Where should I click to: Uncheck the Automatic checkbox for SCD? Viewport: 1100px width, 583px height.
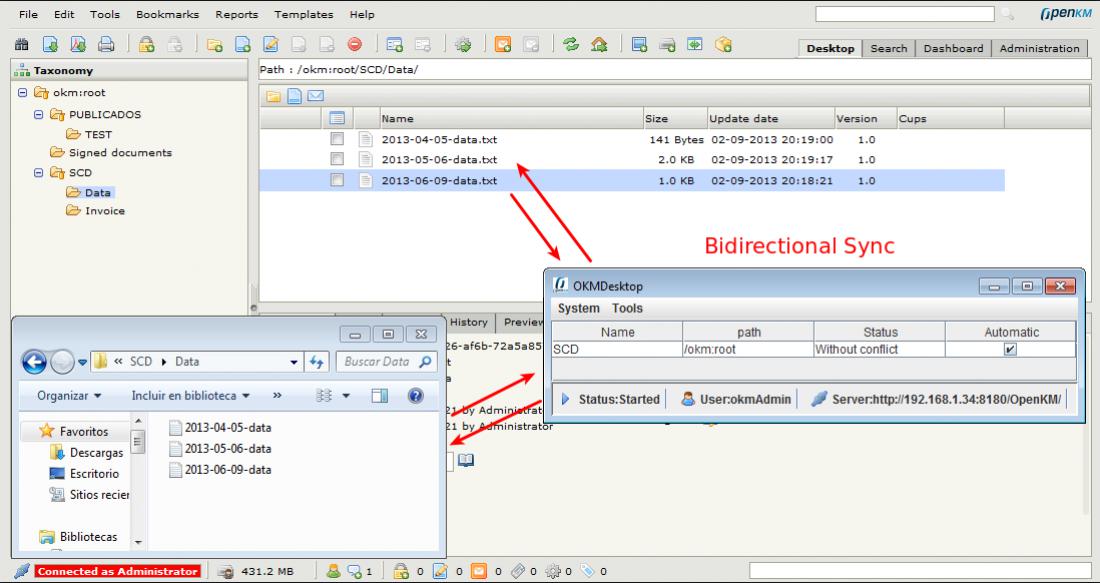(1010, 350)
